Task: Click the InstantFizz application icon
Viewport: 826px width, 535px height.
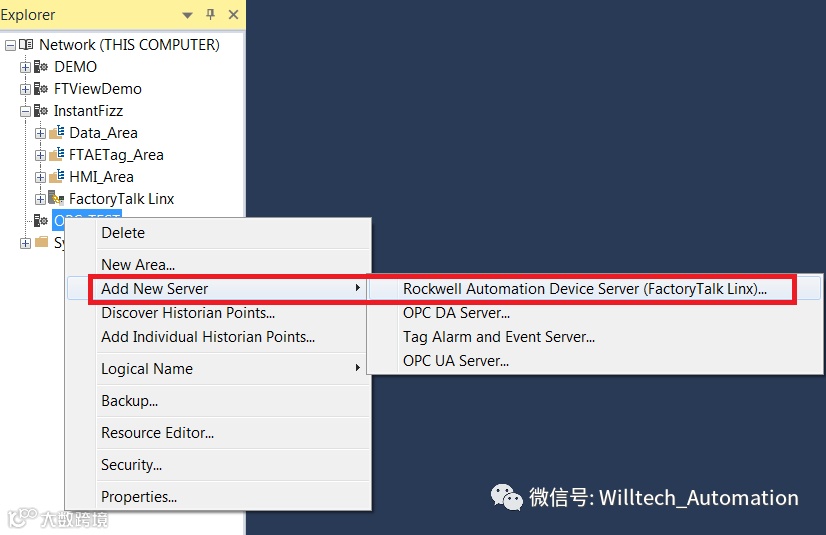Action: pyautogui.click(x=41, y=111)
